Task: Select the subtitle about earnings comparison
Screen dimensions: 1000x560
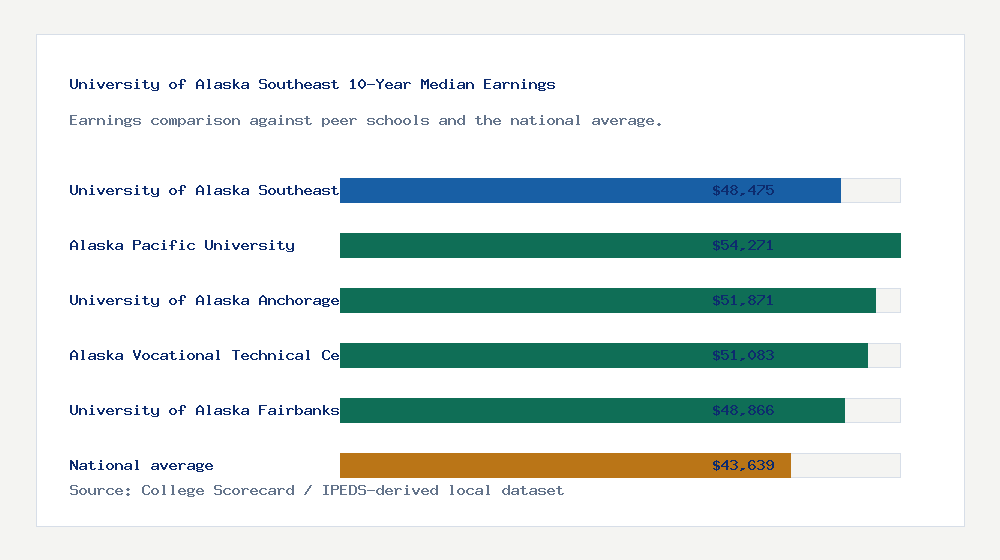Action: (365, 121)
